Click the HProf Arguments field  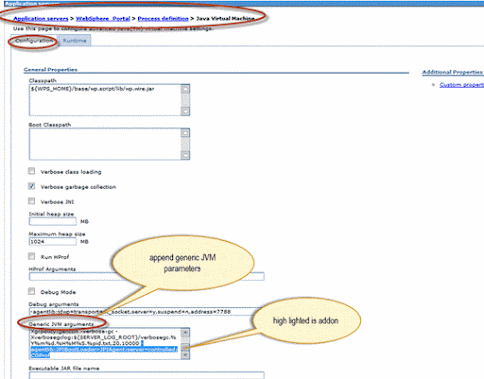147,276
